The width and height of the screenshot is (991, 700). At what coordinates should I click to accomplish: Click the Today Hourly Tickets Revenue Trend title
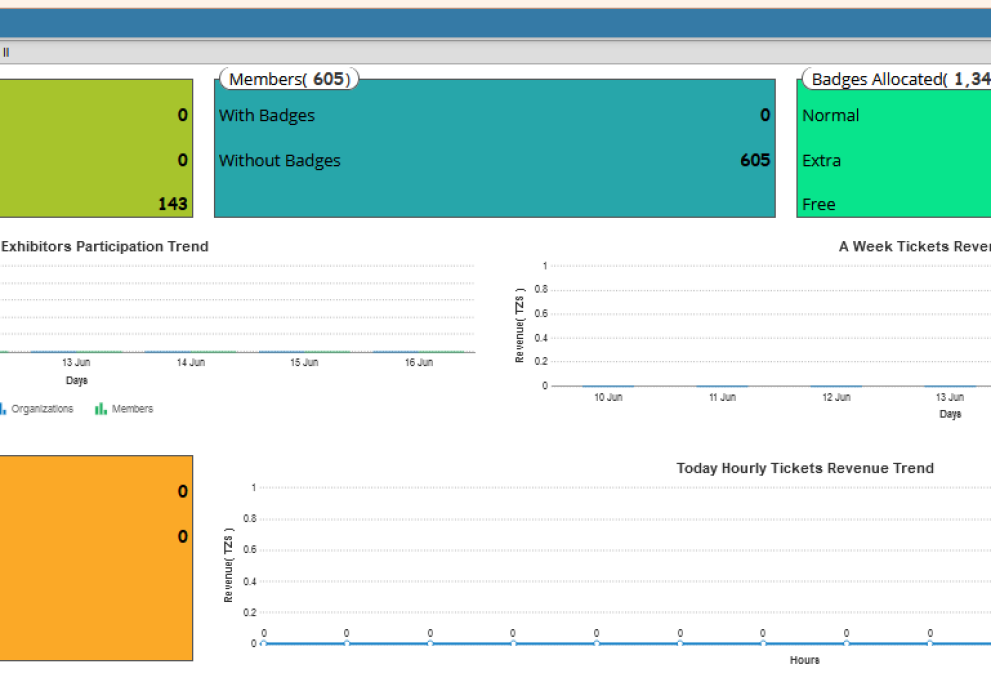(805, 468)
